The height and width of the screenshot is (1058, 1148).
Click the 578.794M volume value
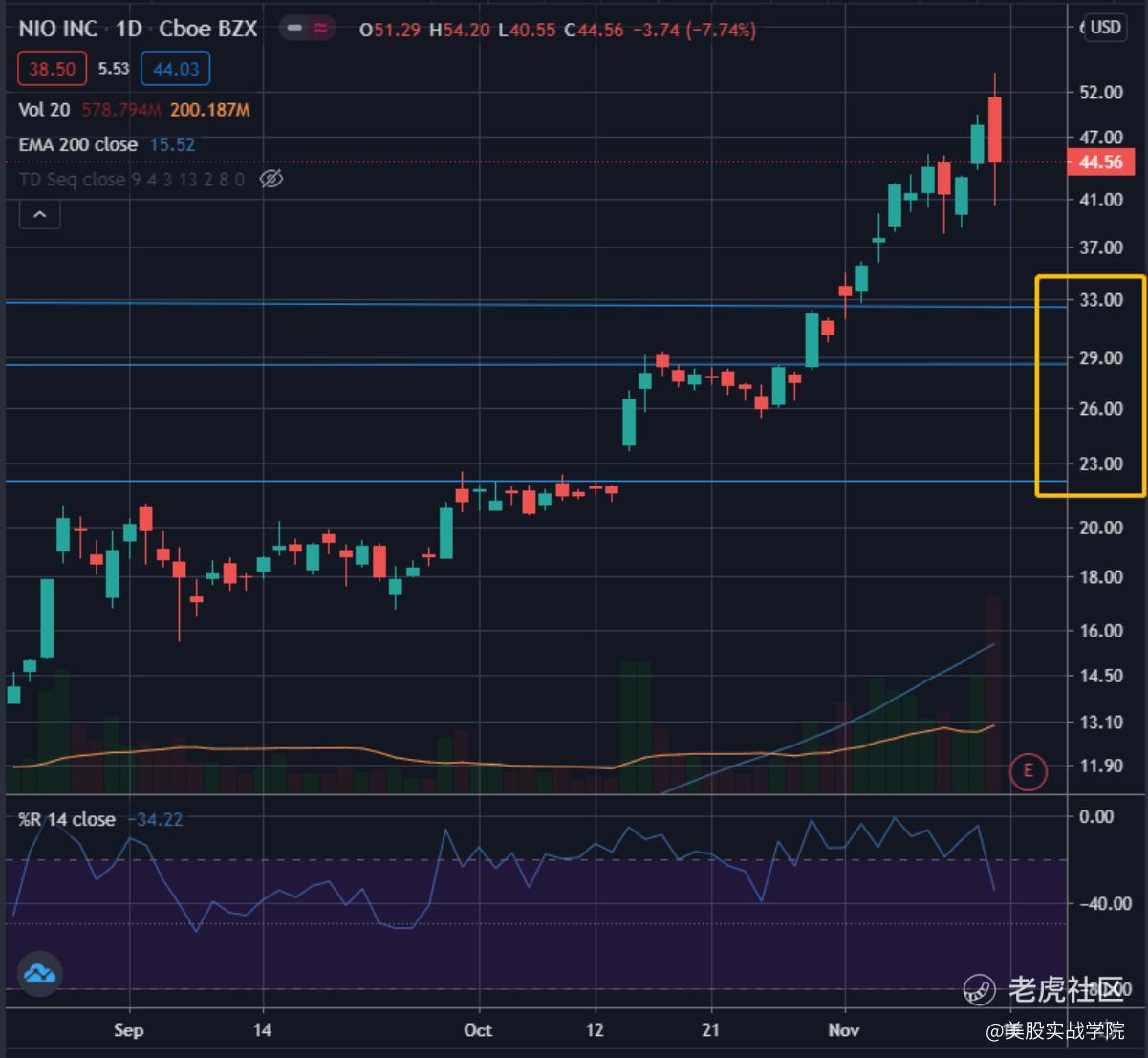(121, 110)
